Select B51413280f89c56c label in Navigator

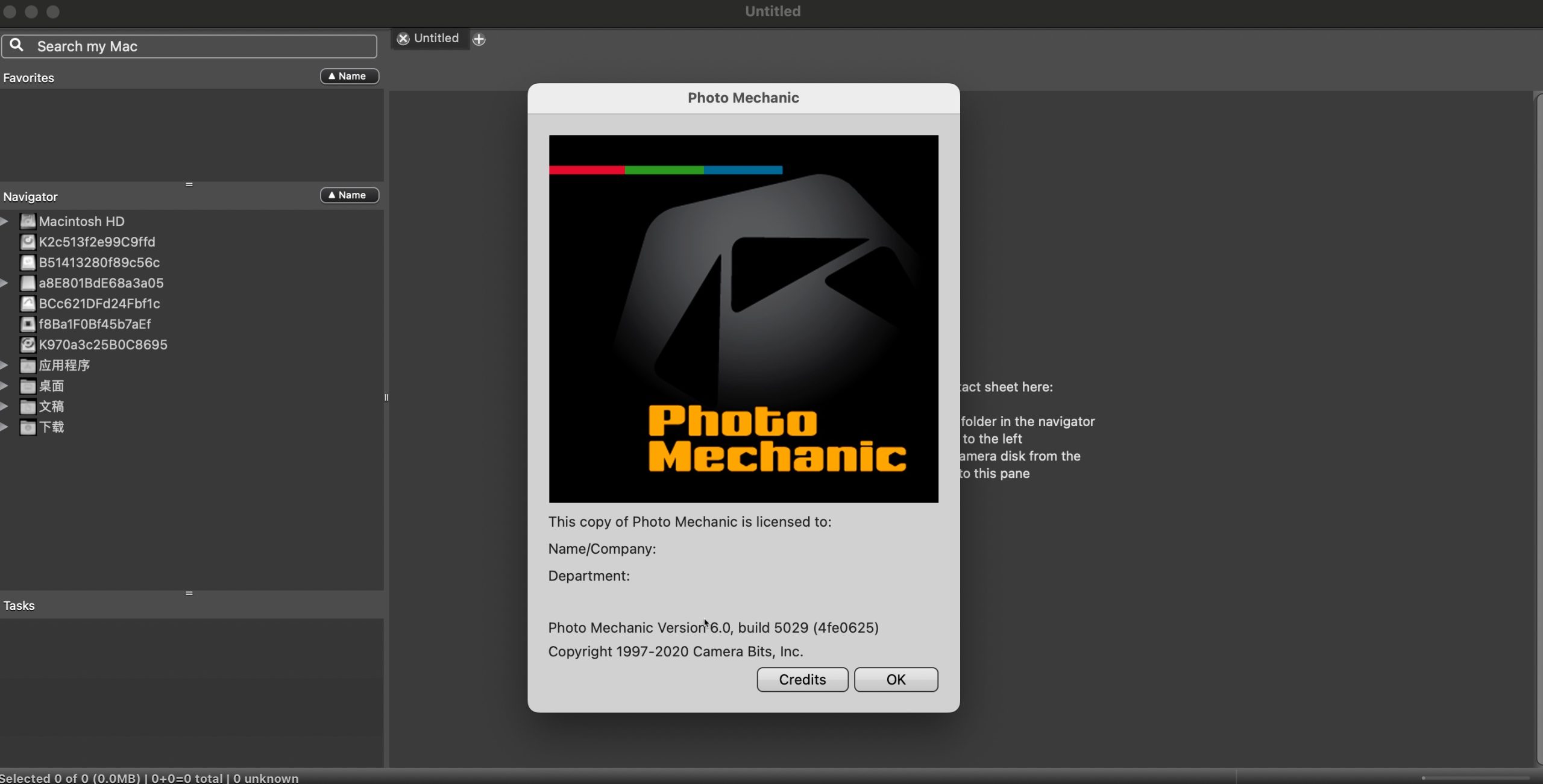[x=99, y=262]
